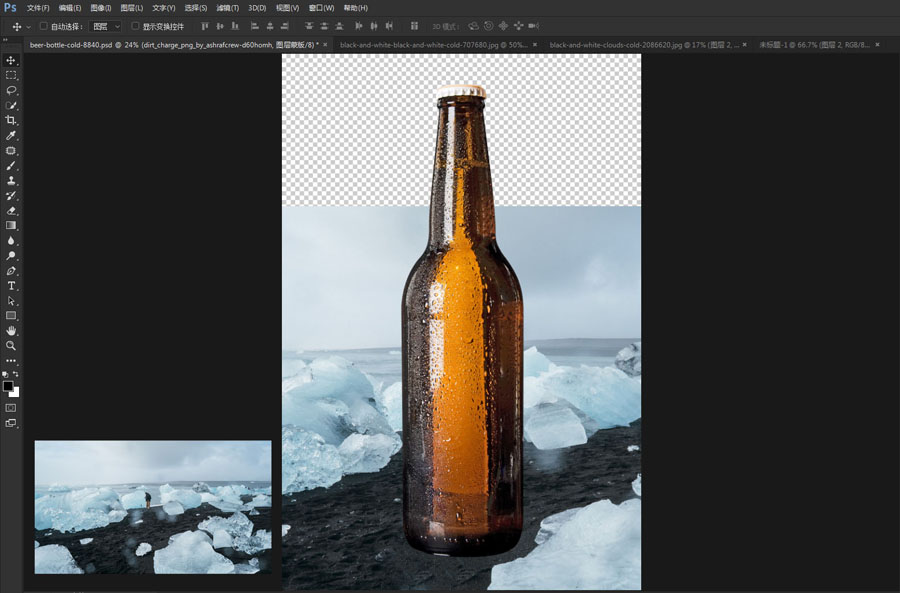The height and width of the screenshot is (593, 900).
Task: Close the beer-bottle-cold-8840.psd tab
Action: (325, 45)
